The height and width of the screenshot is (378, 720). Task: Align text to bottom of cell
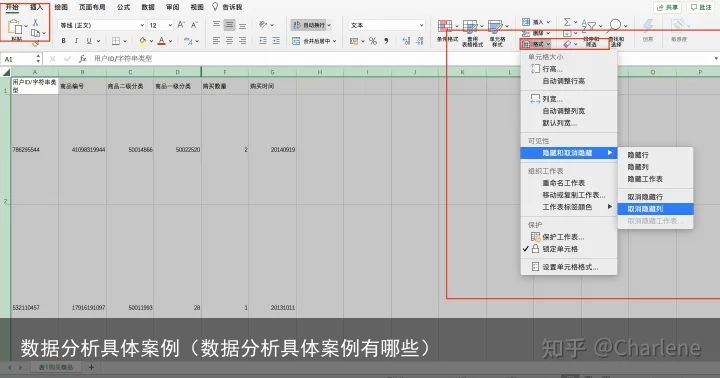click(242, 25)
